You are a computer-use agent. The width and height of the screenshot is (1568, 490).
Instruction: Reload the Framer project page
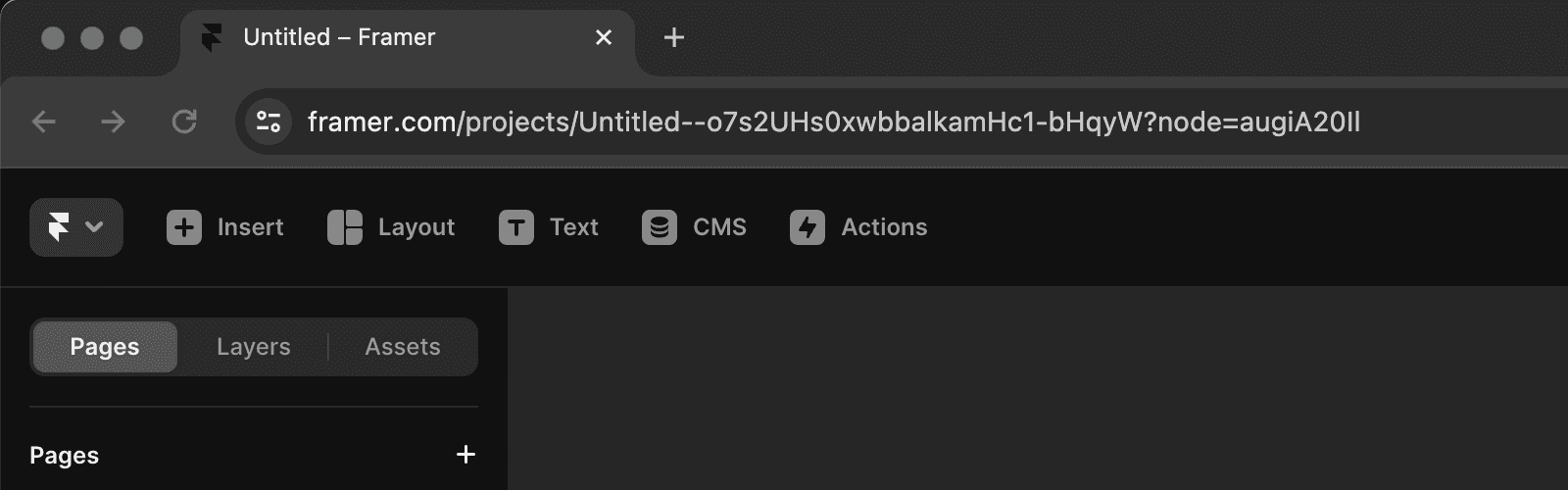[x=184, y=122]
